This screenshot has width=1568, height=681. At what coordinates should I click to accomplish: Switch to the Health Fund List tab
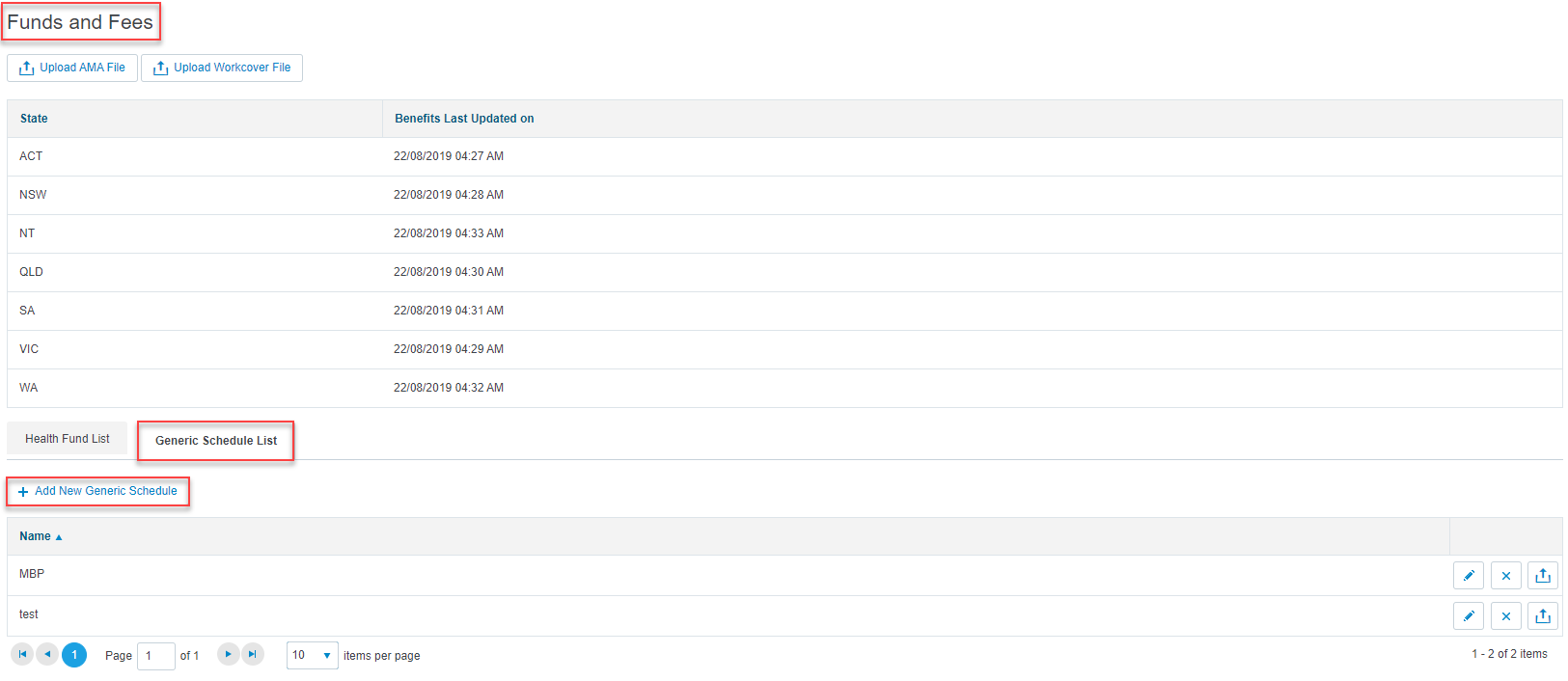click(68, 439)
